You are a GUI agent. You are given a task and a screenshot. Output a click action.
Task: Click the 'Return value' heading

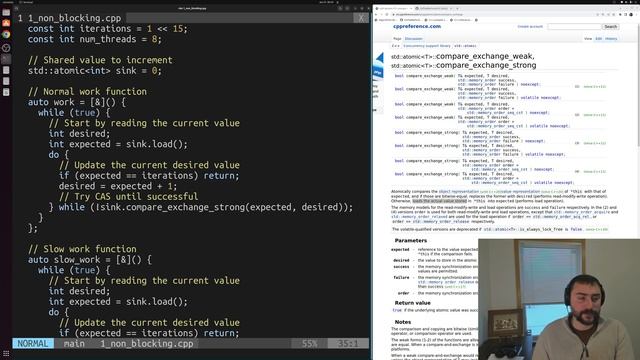413,303
